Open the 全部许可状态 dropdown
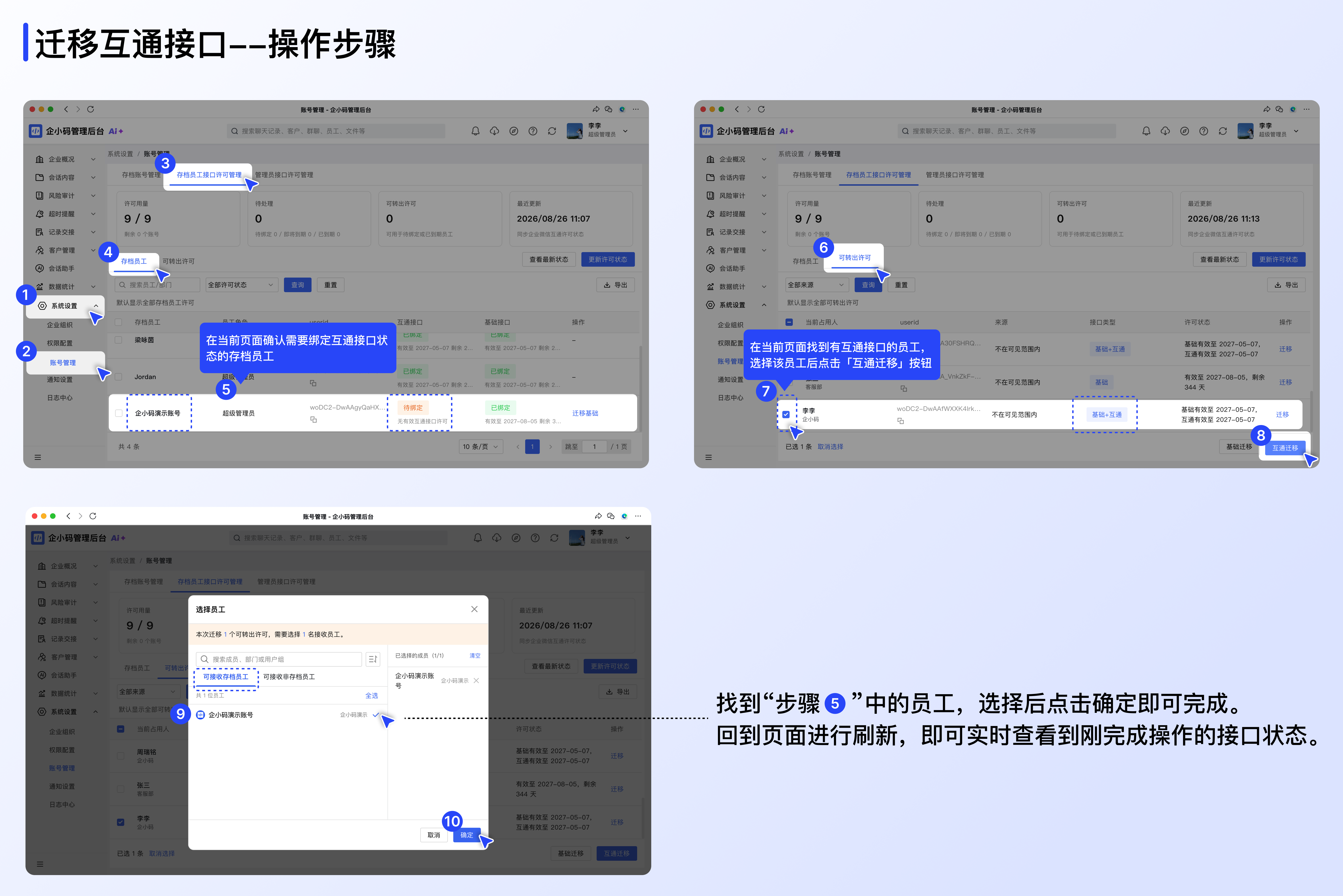 241,285
